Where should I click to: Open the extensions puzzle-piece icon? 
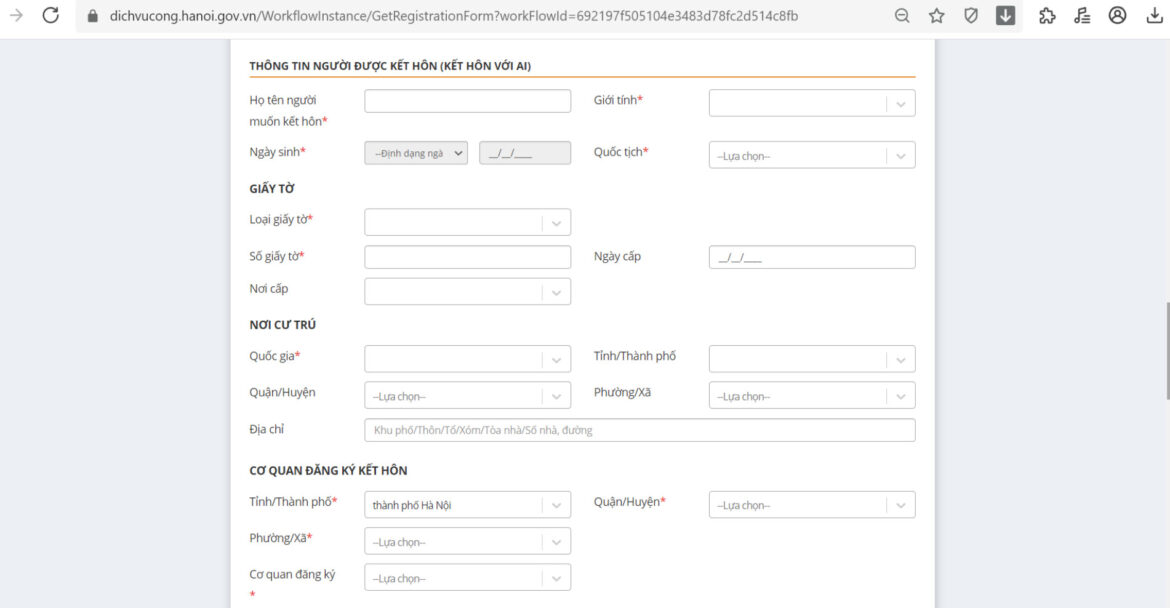point(1045,15)
